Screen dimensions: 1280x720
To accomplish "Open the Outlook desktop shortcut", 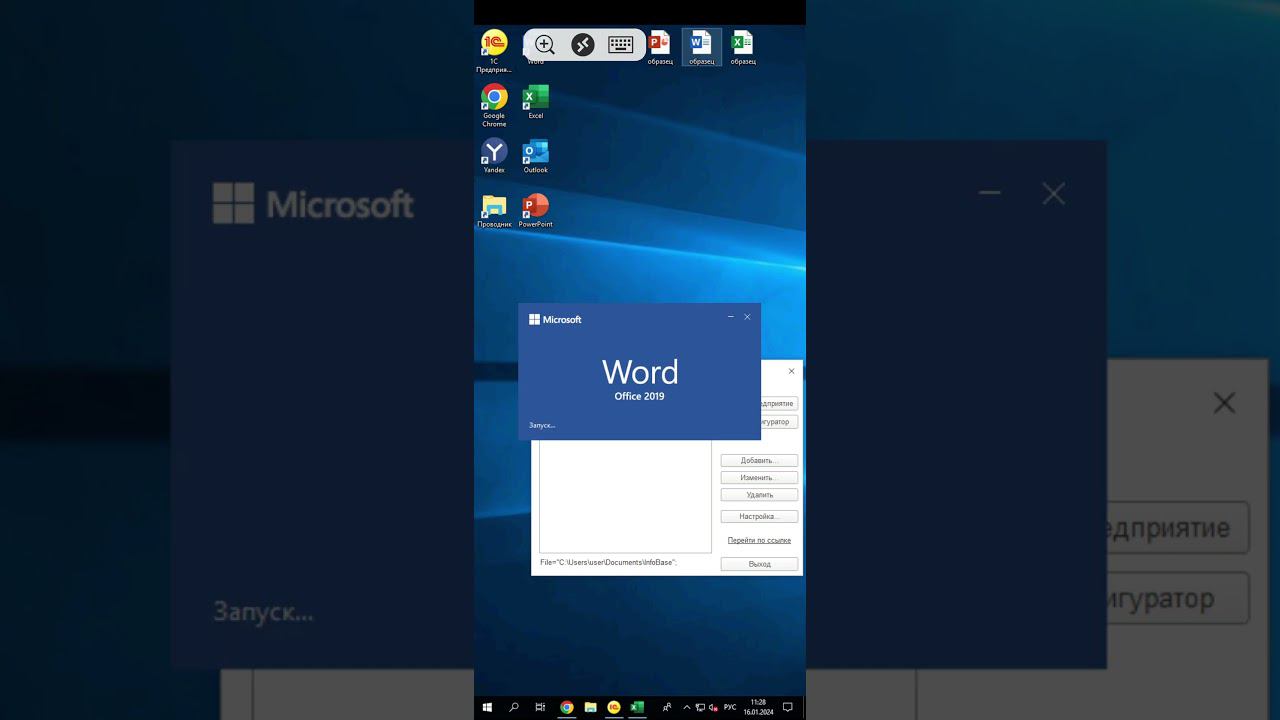I will click(x=536, y=156).
